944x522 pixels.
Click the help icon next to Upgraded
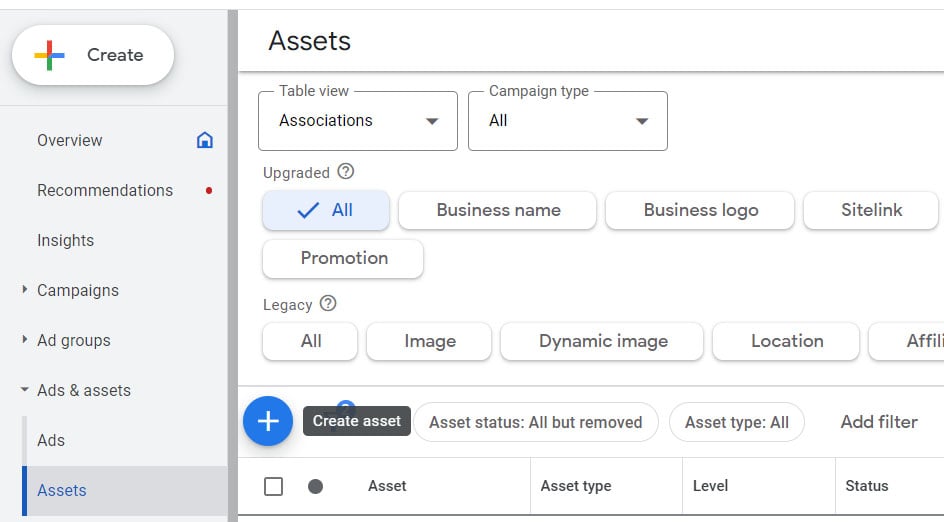click(346, 172)
